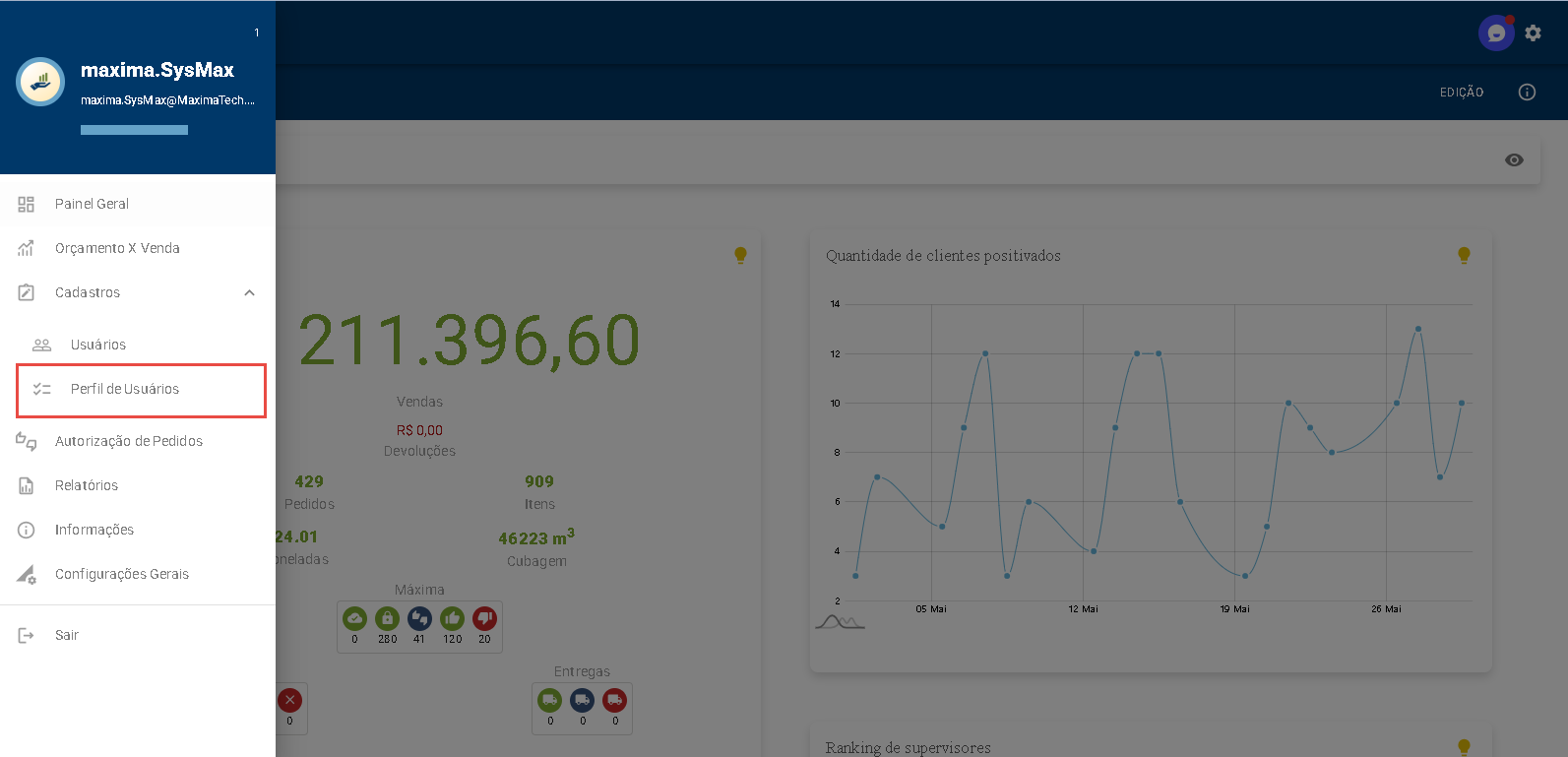The height and width of the screenshot is (757, 1568).
Task: Click the Sair logout icon
Action: pyautogui.click(x=27, y=635)
